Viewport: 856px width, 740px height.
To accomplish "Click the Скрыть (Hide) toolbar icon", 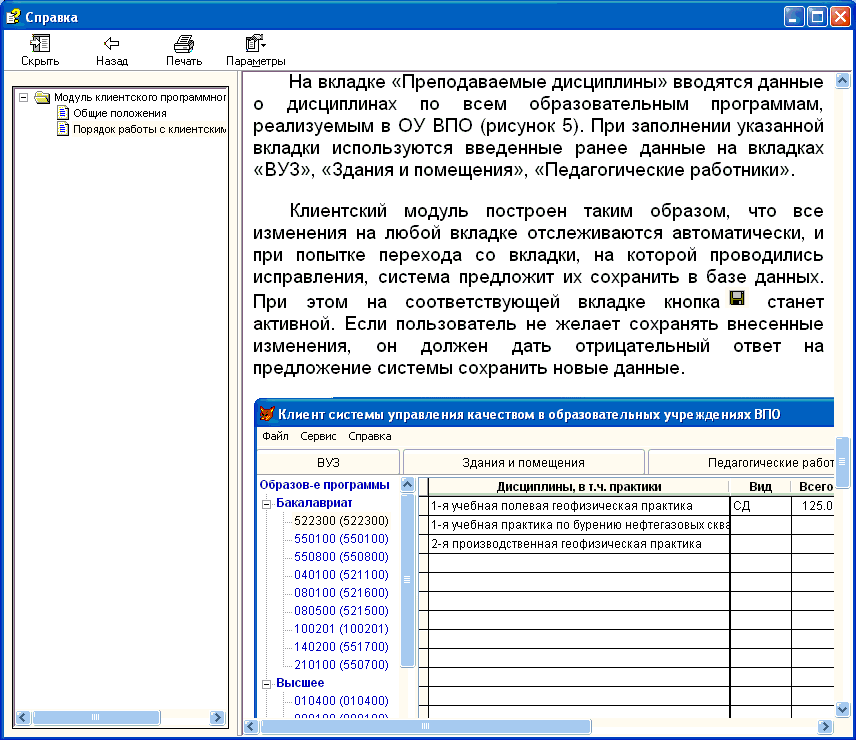I will point(40,43).
